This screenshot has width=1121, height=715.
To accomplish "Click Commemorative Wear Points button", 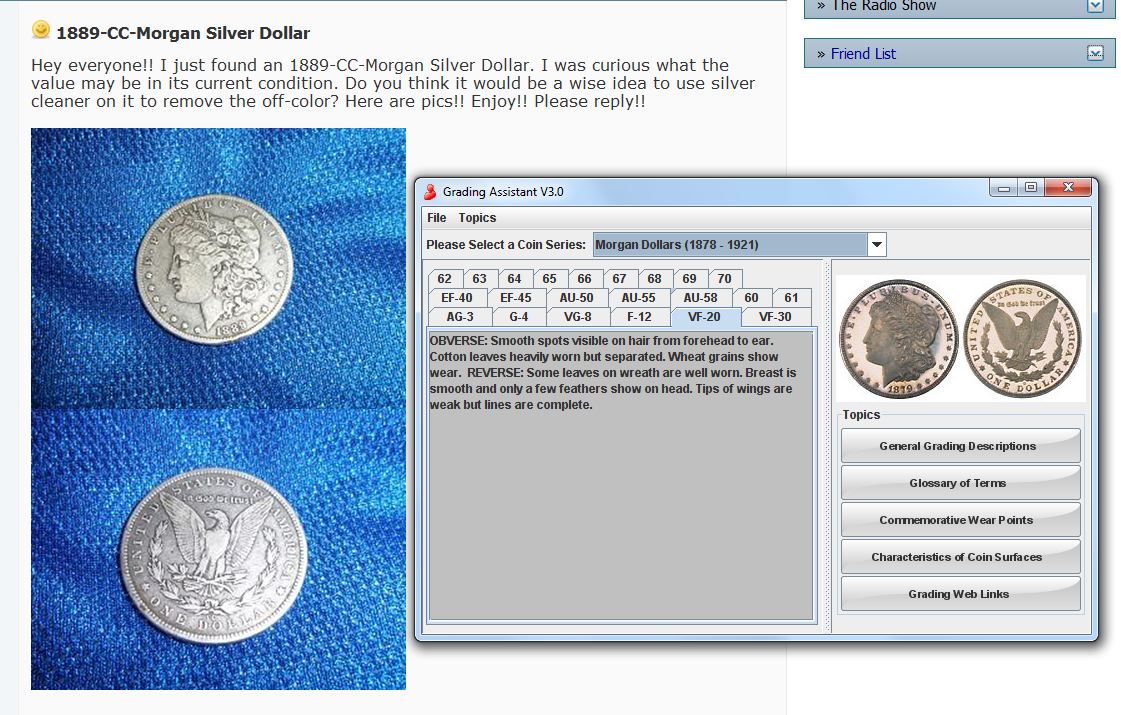I will (x=959, y=520).
